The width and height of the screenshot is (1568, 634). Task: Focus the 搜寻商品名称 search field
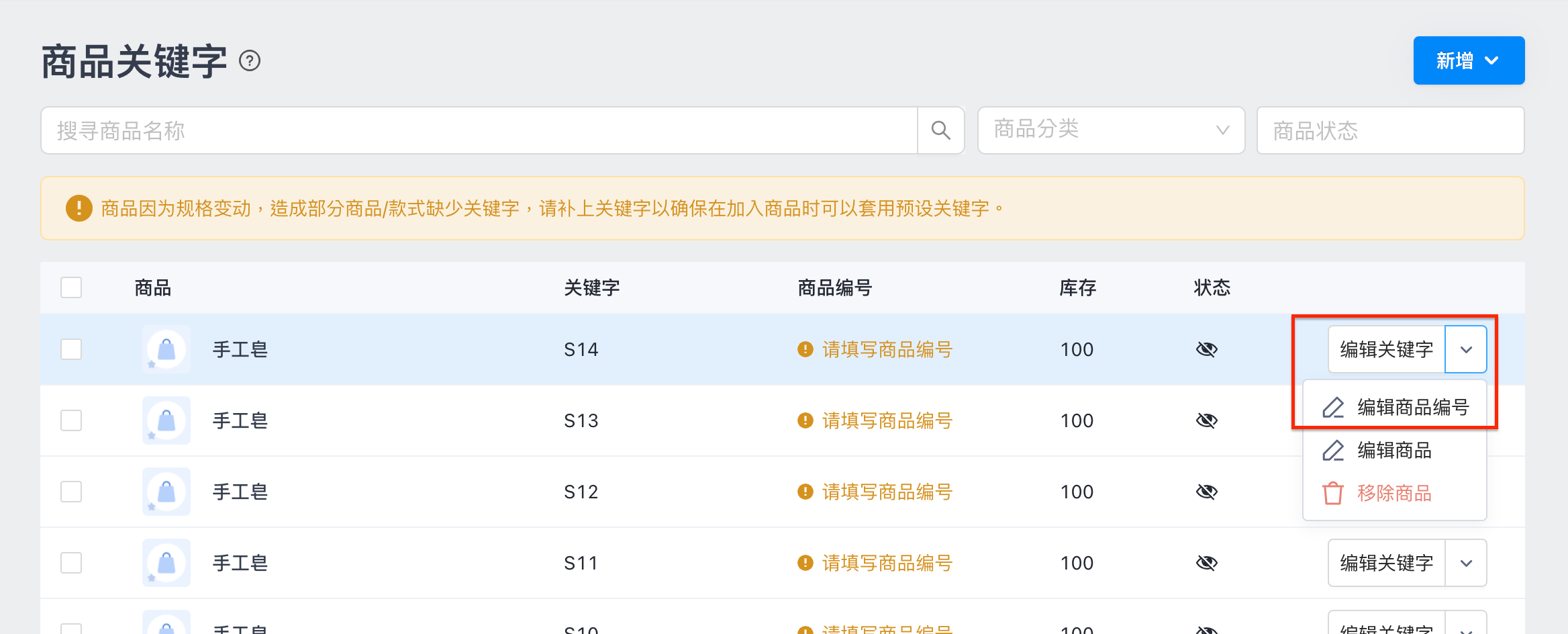pos(479,130)
